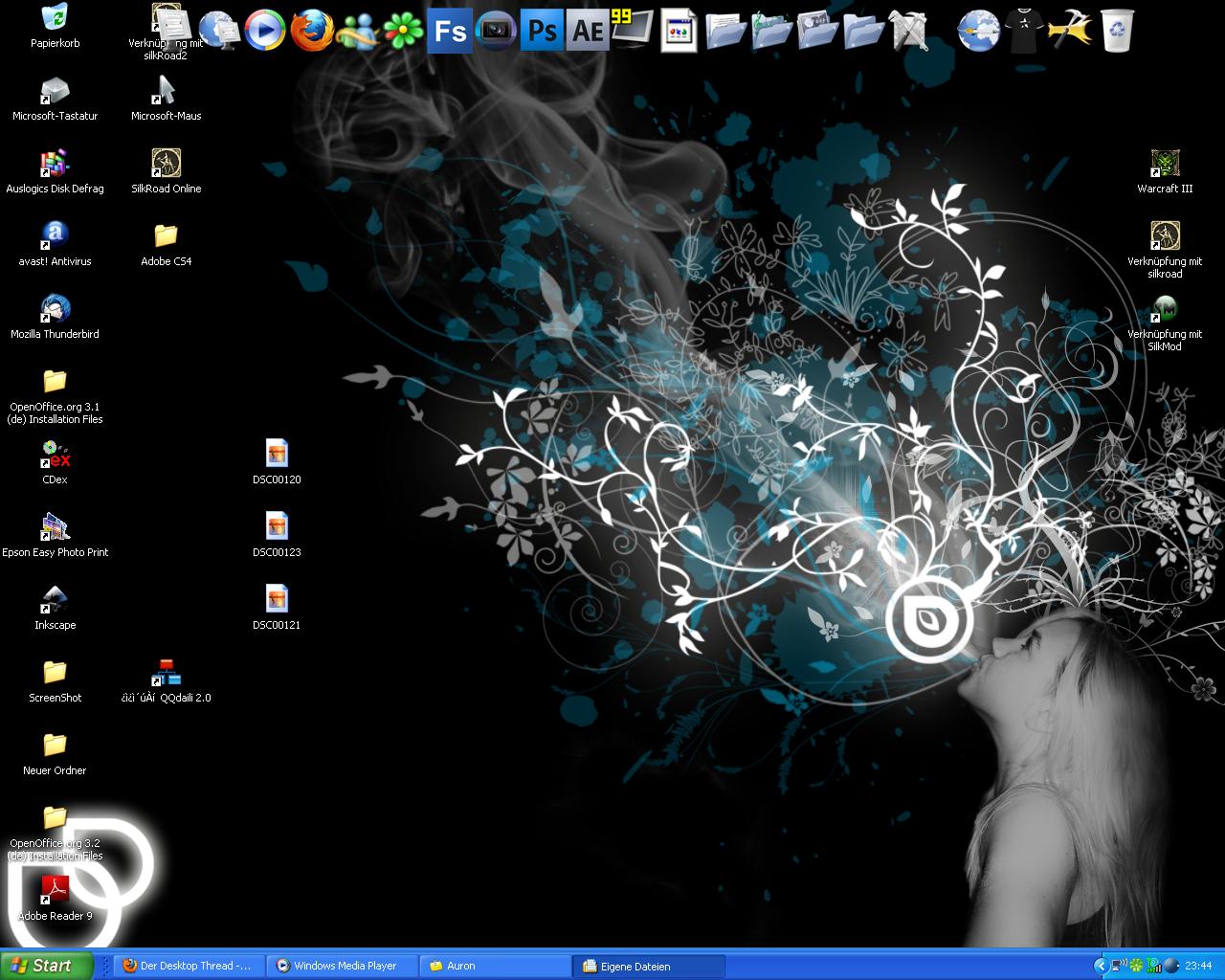The width and height of the screenshot is (1225, 980).
Task: Open Photoshop from the top dock
Action: click(x=542, y=31)
